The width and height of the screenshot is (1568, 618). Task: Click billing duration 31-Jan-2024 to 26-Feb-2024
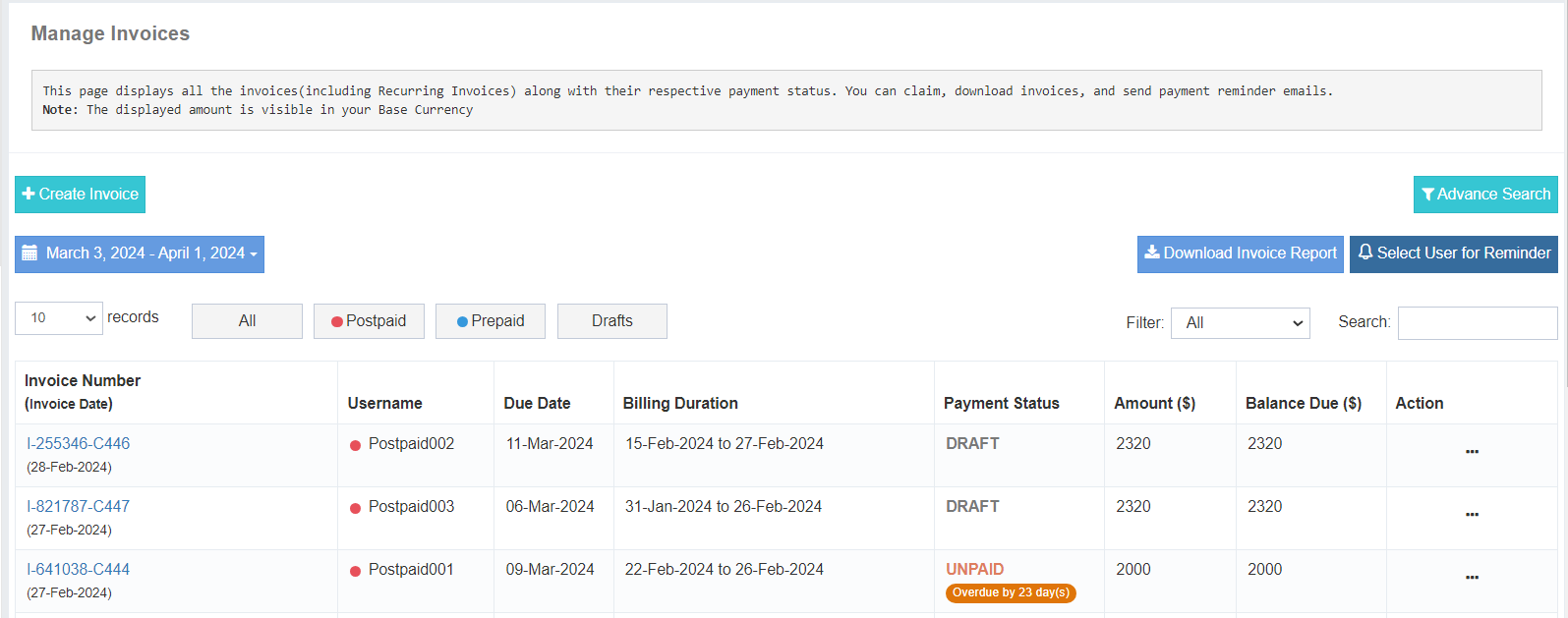tap(724, 506)
